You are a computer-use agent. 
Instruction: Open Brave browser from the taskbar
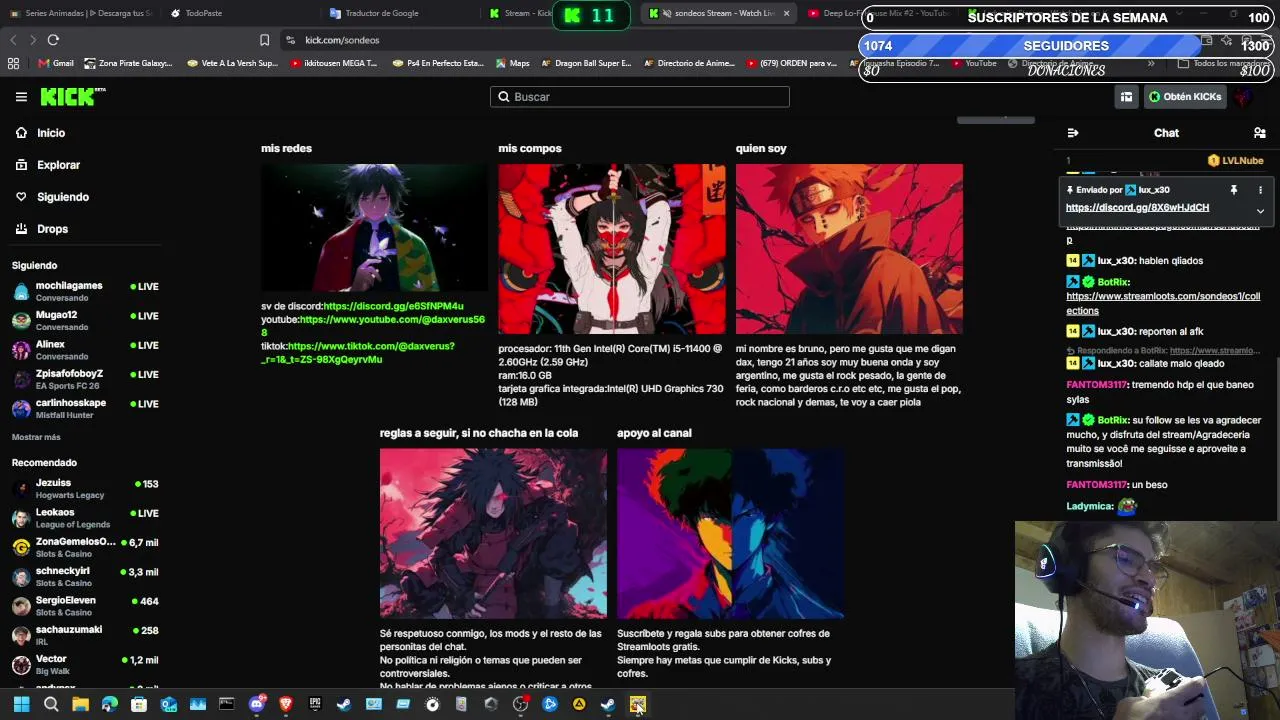285,705
